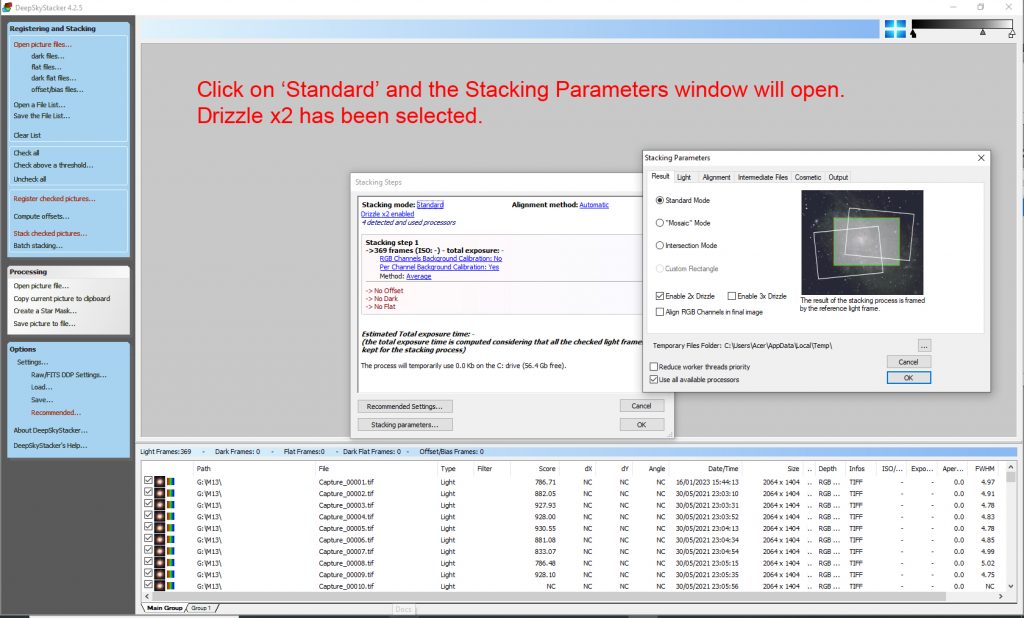1024x618 pixels.
Task: Sort file list by Date/Time column
Action: [723, 468]
